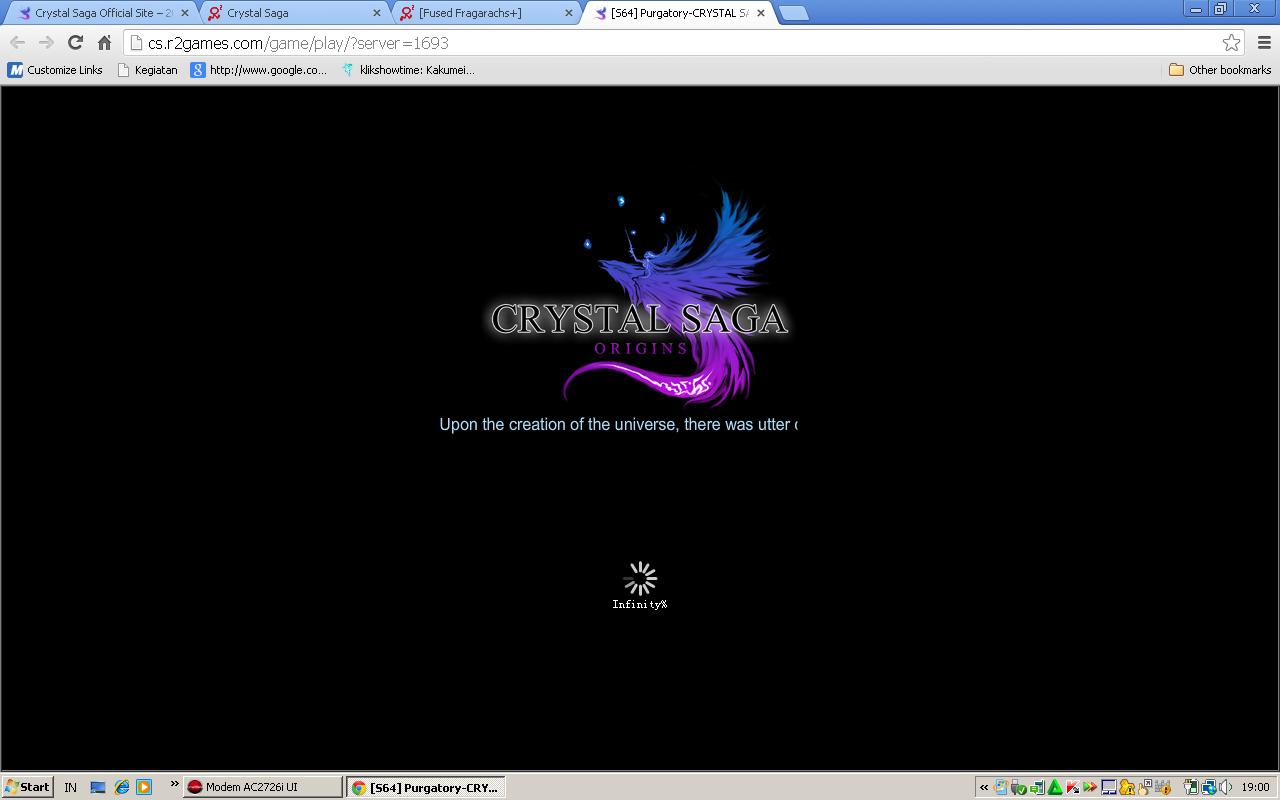Image resolution: width=1280 pixels, height=800 pixels.
Task: Click the address bar URL field
Action: tap(680, 43)
